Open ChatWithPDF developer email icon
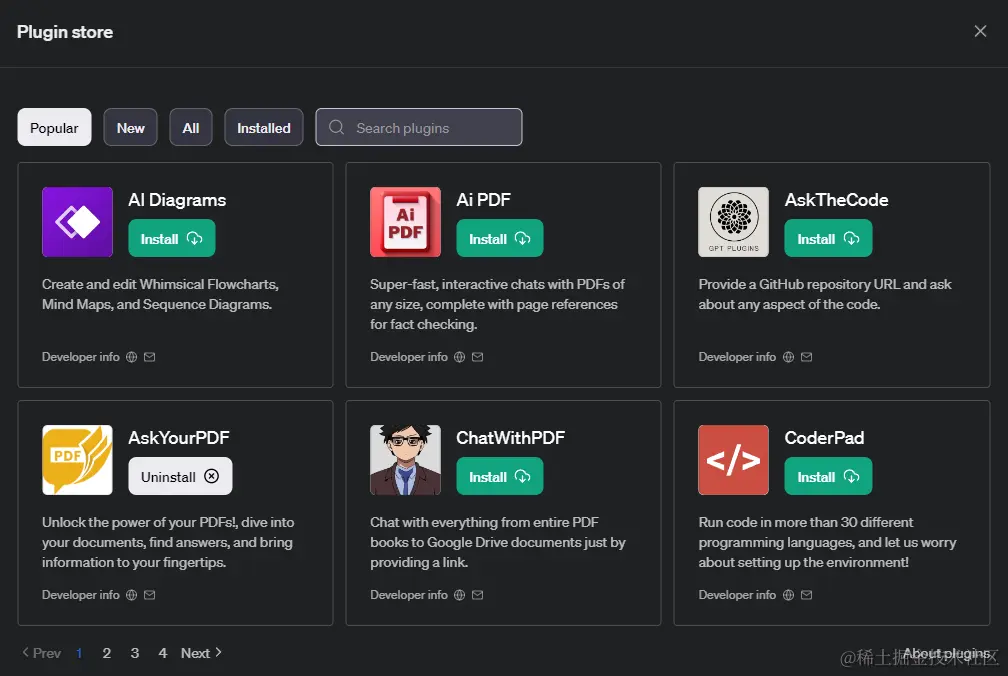This screenshot has height=676, width=1008. pos(478,595)
